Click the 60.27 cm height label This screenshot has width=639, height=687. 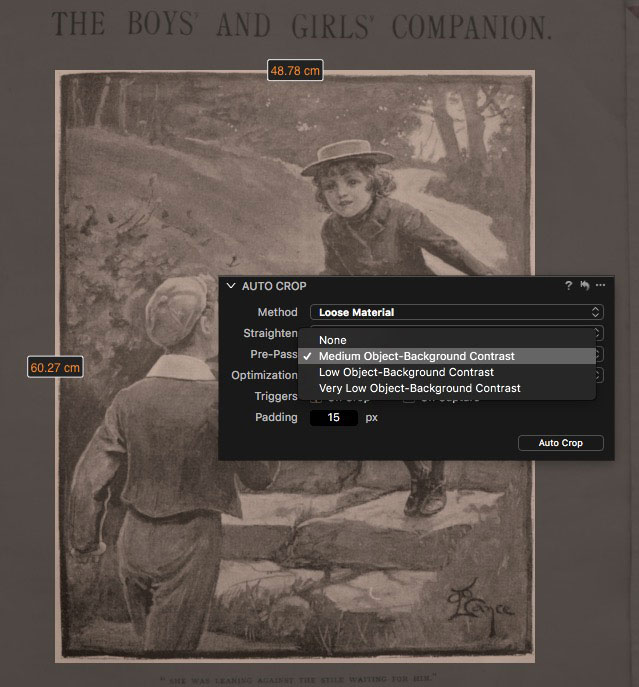(x=55, y=367)
